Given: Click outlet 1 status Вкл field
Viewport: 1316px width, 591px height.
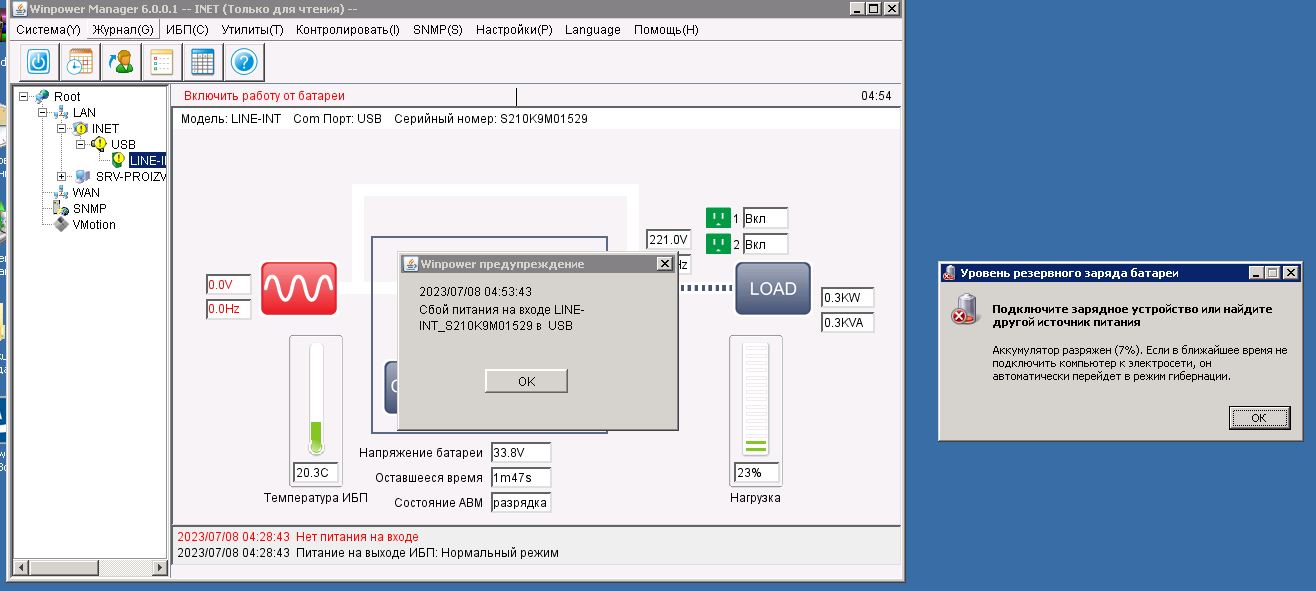Looking at the screenshot, I should (765, 218).
